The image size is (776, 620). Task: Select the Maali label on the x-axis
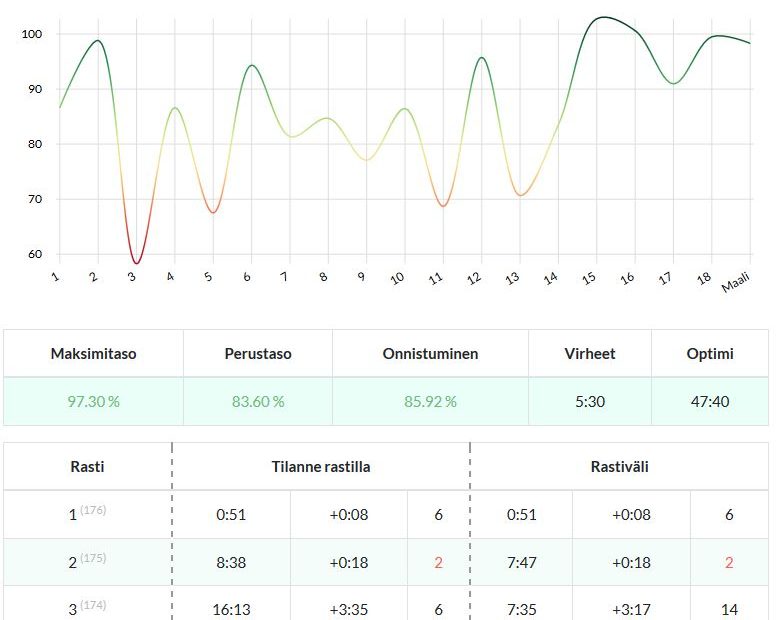click(735, 284)
